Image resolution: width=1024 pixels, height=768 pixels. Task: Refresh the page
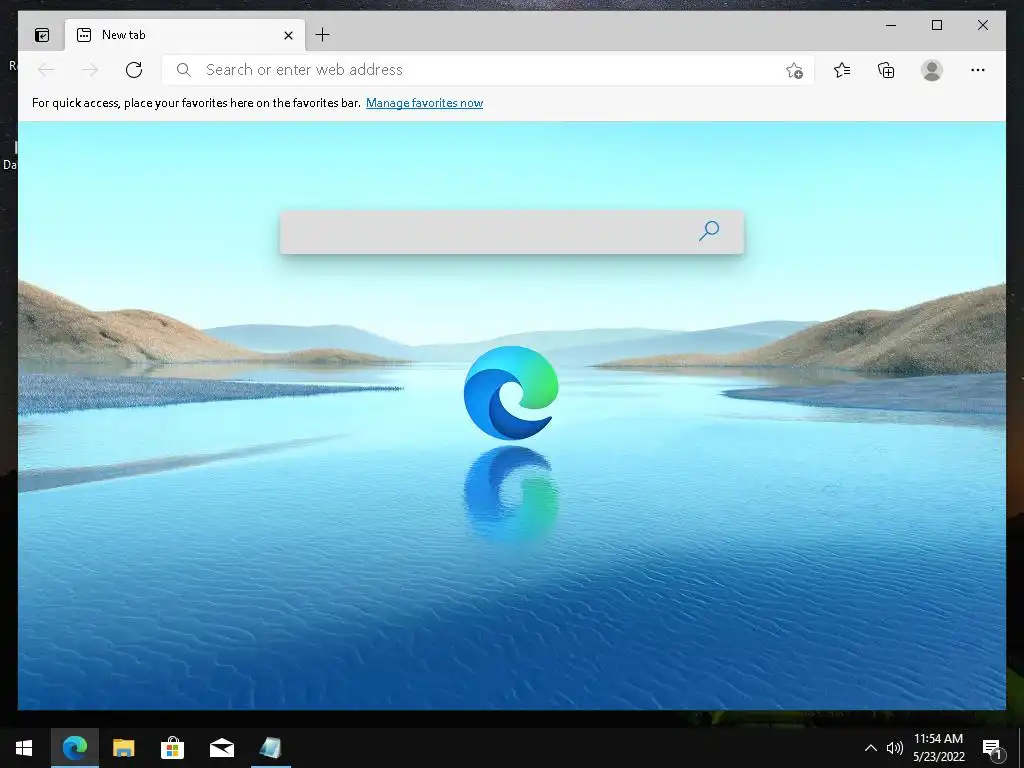pos(134,70)
